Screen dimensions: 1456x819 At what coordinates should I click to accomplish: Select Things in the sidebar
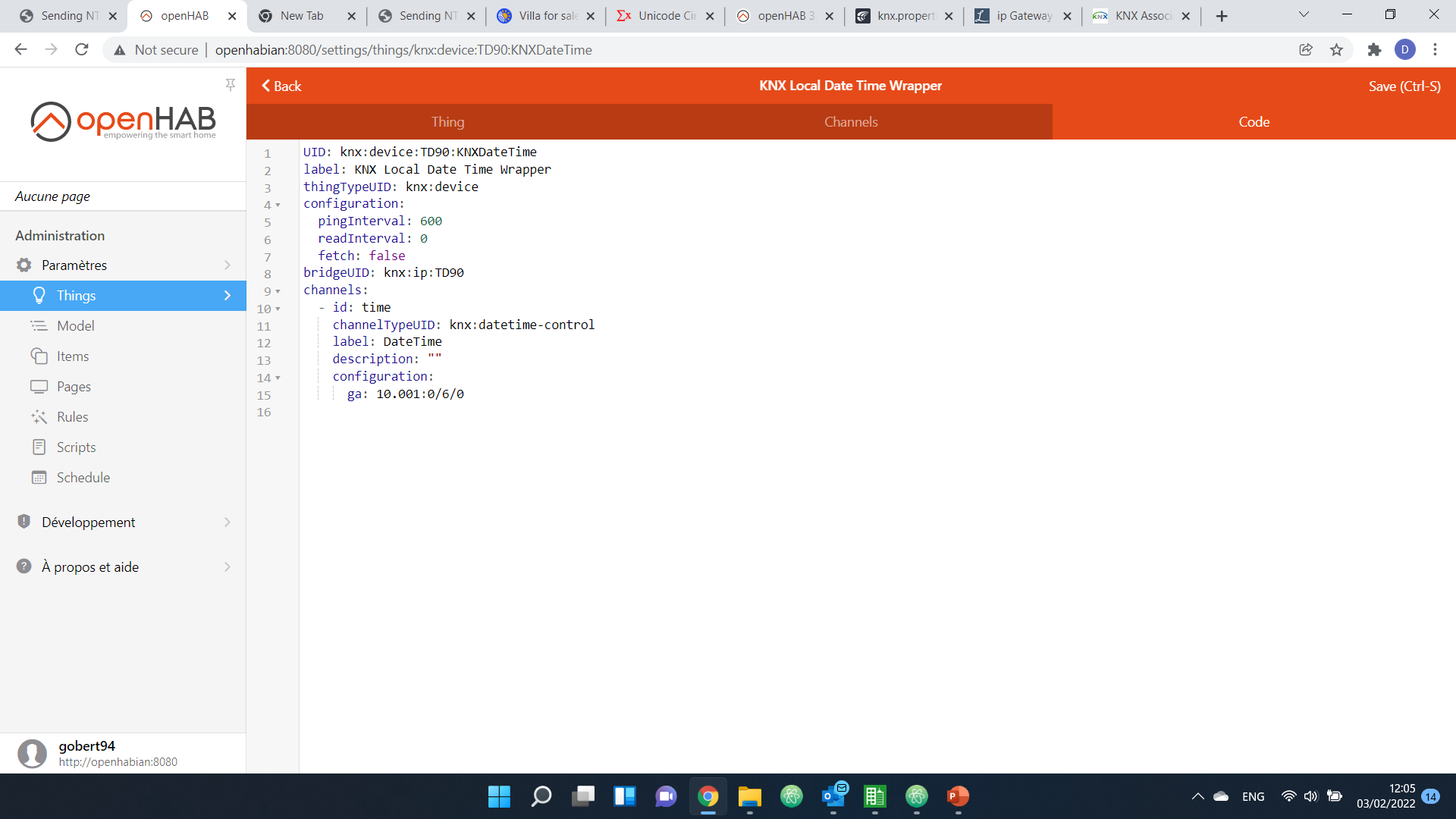[76, 295]
